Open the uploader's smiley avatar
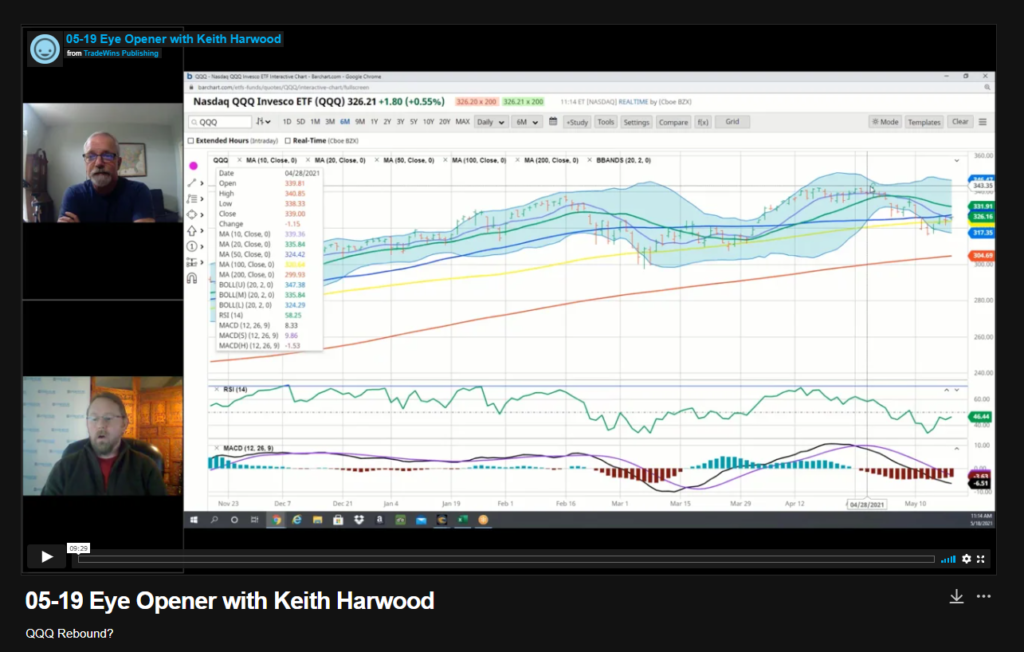1024x652 pixels. [44, 49]
